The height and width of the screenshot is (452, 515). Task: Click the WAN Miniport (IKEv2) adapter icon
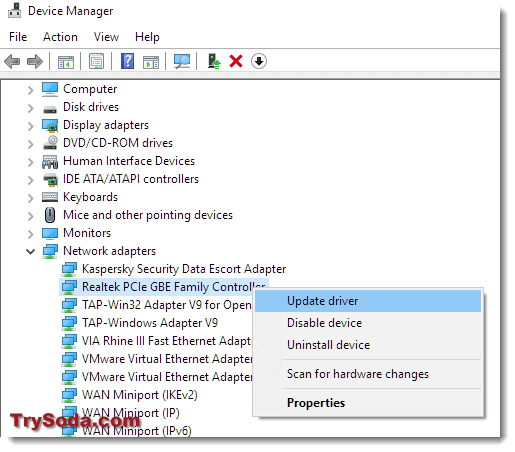69,395
